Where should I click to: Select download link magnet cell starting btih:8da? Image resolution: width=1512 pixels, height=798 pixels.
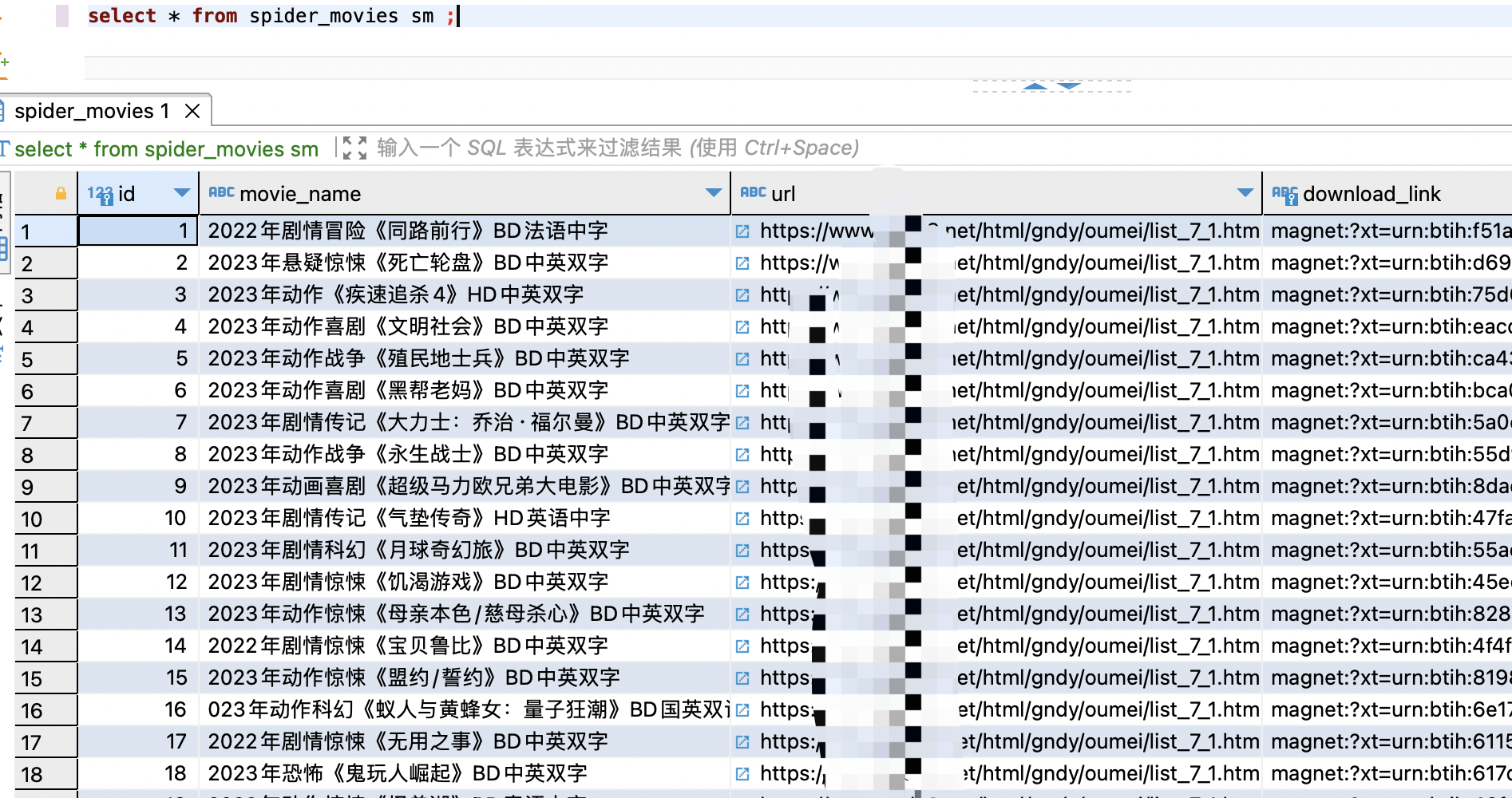coord(1387,487)
